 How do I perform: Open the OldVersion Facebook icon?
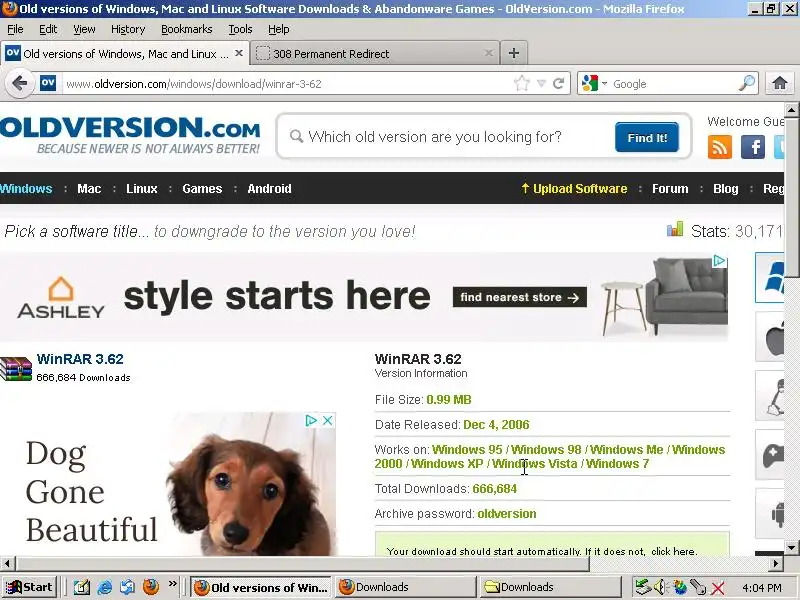point(752,147)
